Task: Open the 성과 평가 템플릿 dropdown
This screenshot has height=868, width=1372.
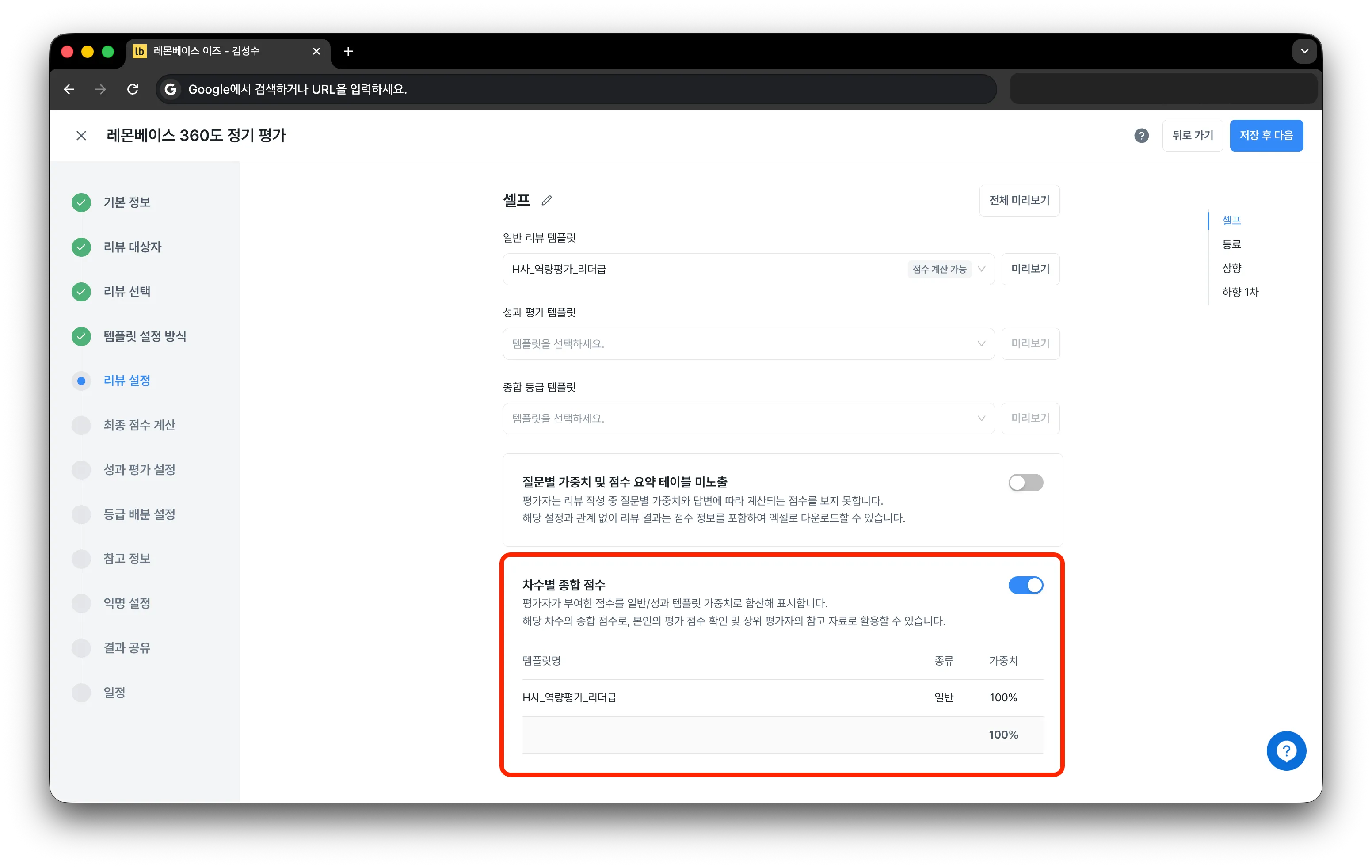Action: pyautogui.click(x=748, y=344)
